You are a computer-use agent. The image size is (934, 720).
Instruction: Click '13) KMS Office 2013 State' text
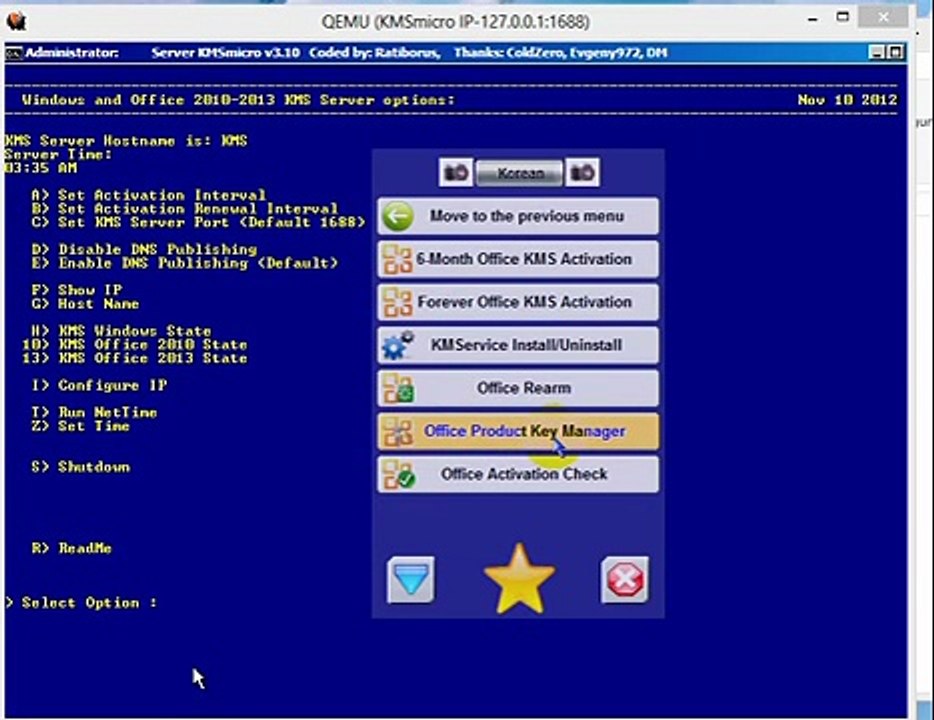(135, 358)
